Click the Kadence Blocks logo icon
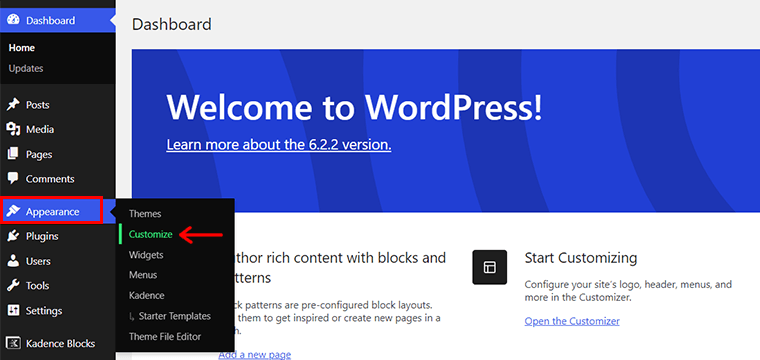The width and height of the screenshot is (760, 360). (x=14, y=343)
